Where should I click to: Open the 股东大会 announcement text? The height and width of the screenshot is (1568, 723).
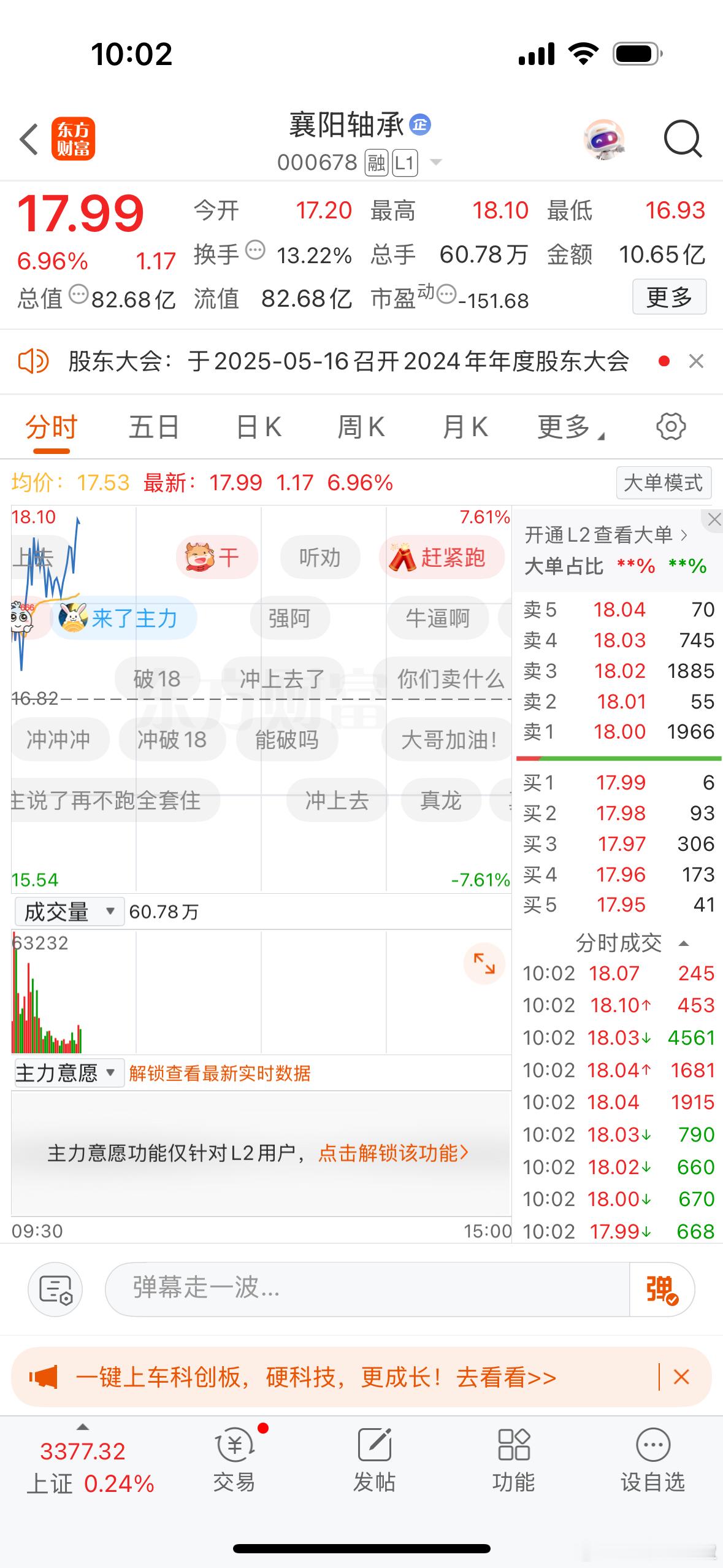point(348,361)
